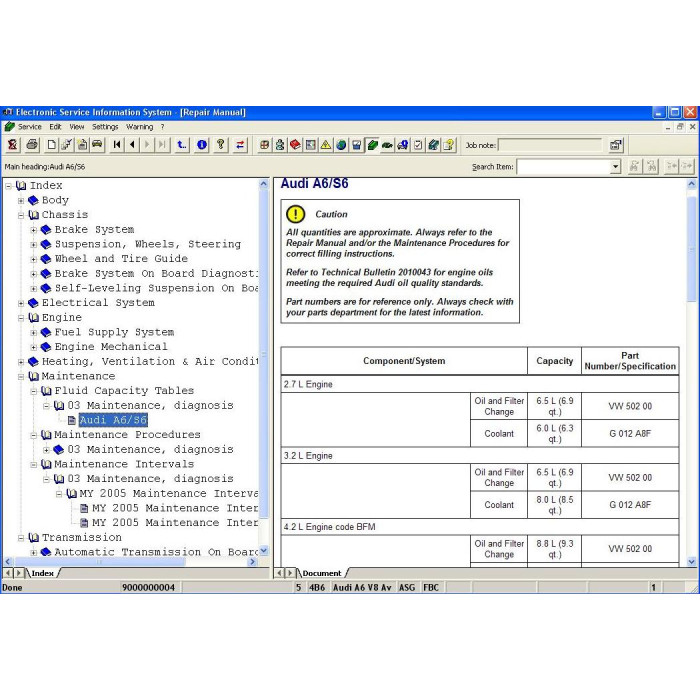This screenshot has width=700, height=700.
Task: Click the globe icon in the toolbar
Action: click(341, 145)
